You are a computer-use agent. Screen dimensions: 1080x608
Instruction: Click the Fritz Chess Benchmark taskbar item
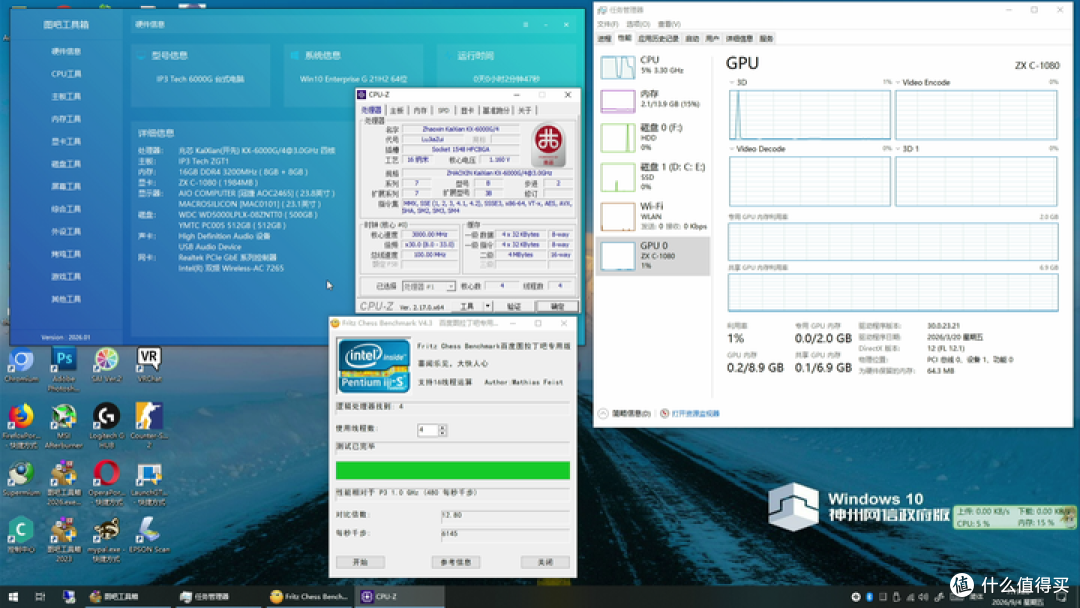(x=309, y=597)
